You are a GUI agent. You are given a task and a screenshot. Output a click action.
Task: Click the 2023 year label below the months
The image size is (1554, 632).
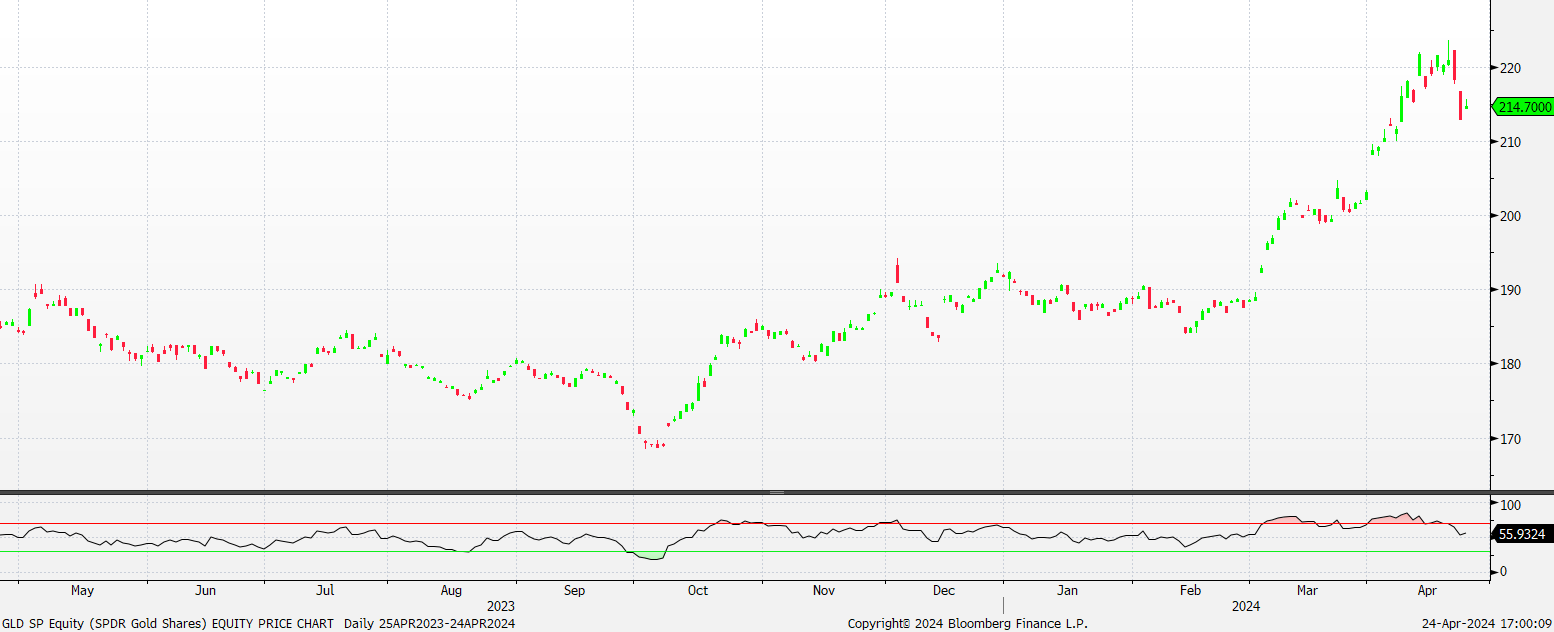501,606
